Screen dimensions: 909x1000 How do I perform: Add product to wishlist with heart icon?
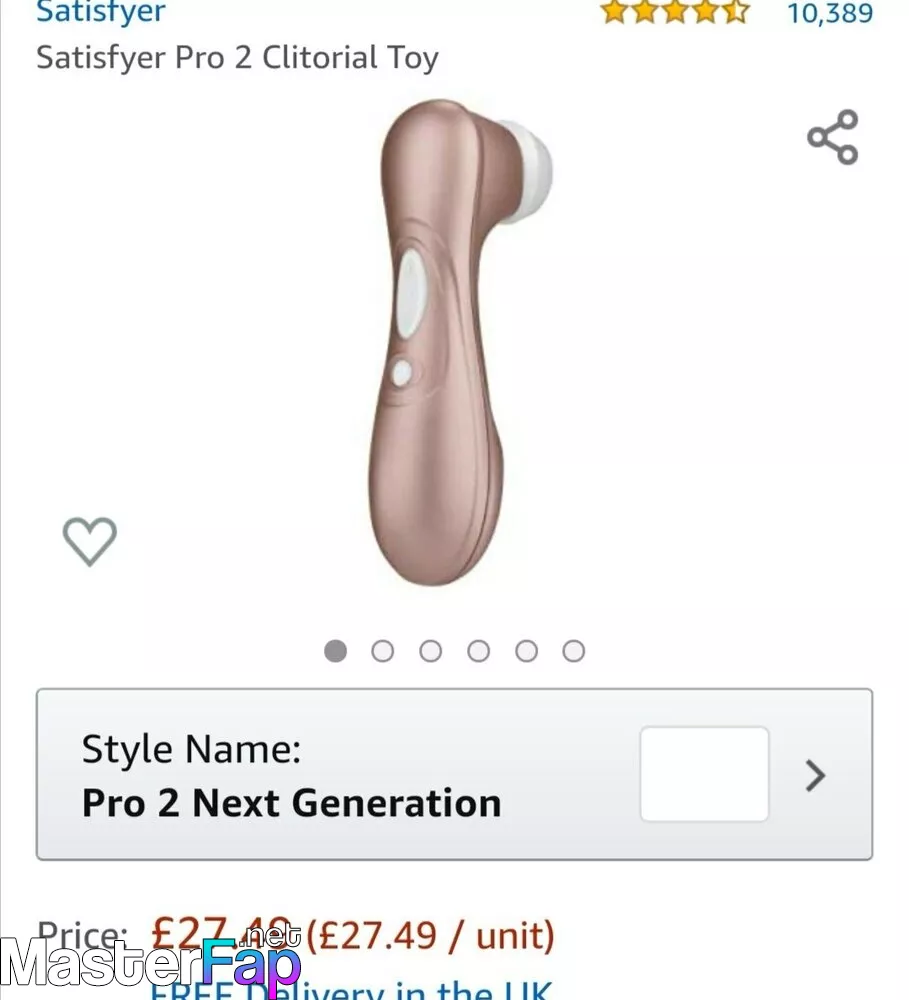tap(90, 542)
